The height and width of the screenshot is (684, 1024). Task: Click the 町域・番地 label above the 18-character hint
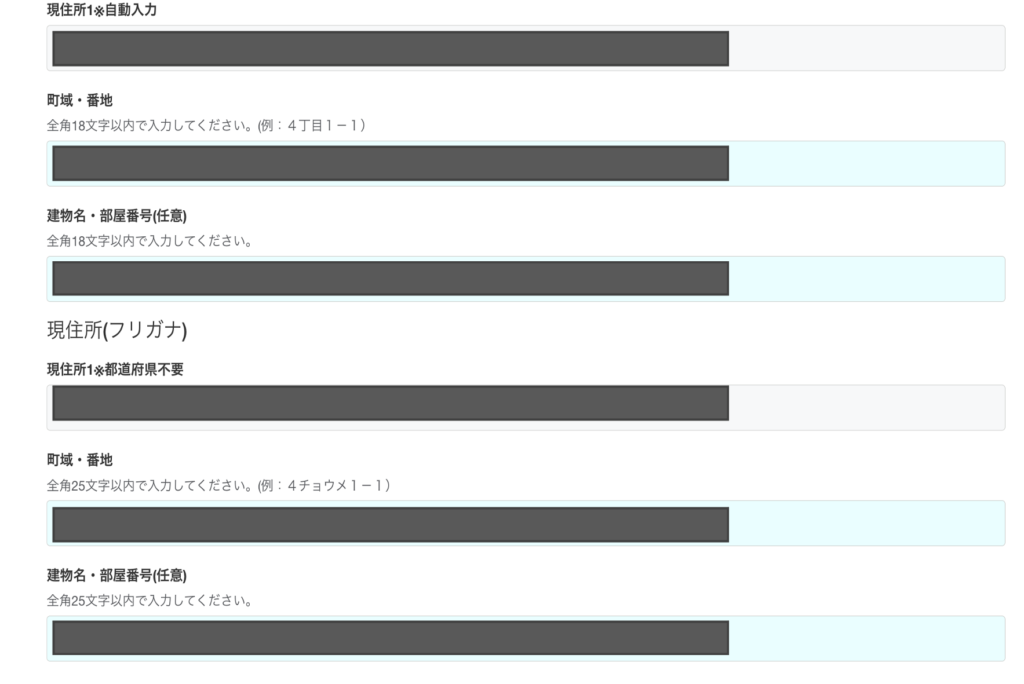tap(80, 101)
